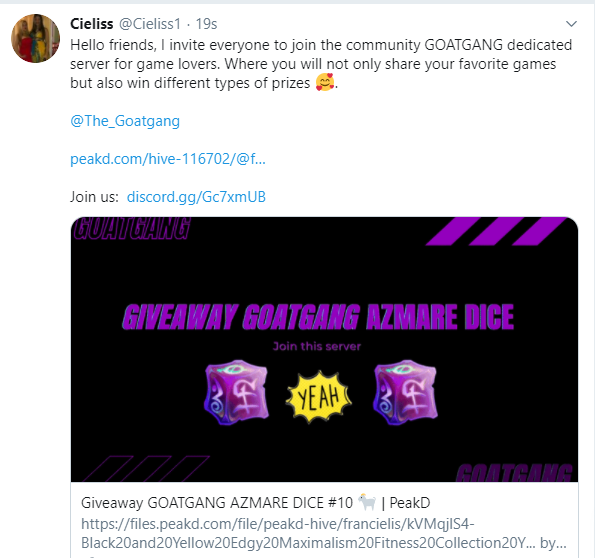Follow the discord.gg/Gc7xmUB invite link
The height and width of the screenshot is (558, 595).
(x=196, y=197)
